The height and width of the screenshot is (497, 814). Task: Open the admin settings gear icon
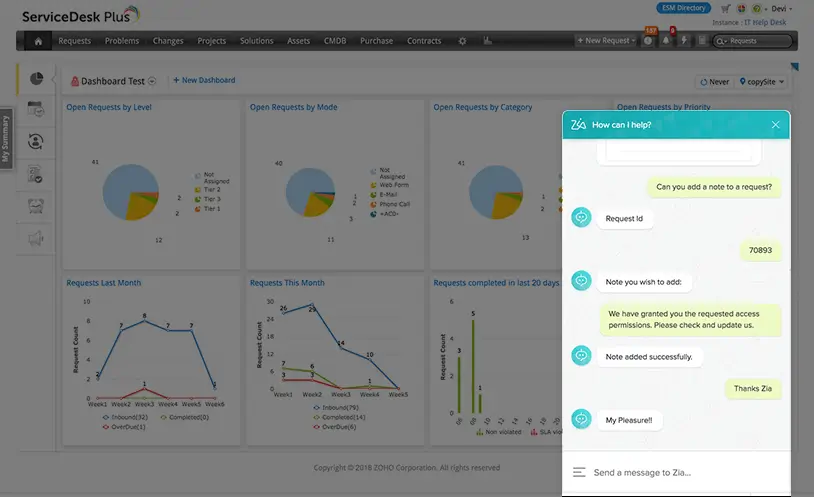[x=462, y=41]
